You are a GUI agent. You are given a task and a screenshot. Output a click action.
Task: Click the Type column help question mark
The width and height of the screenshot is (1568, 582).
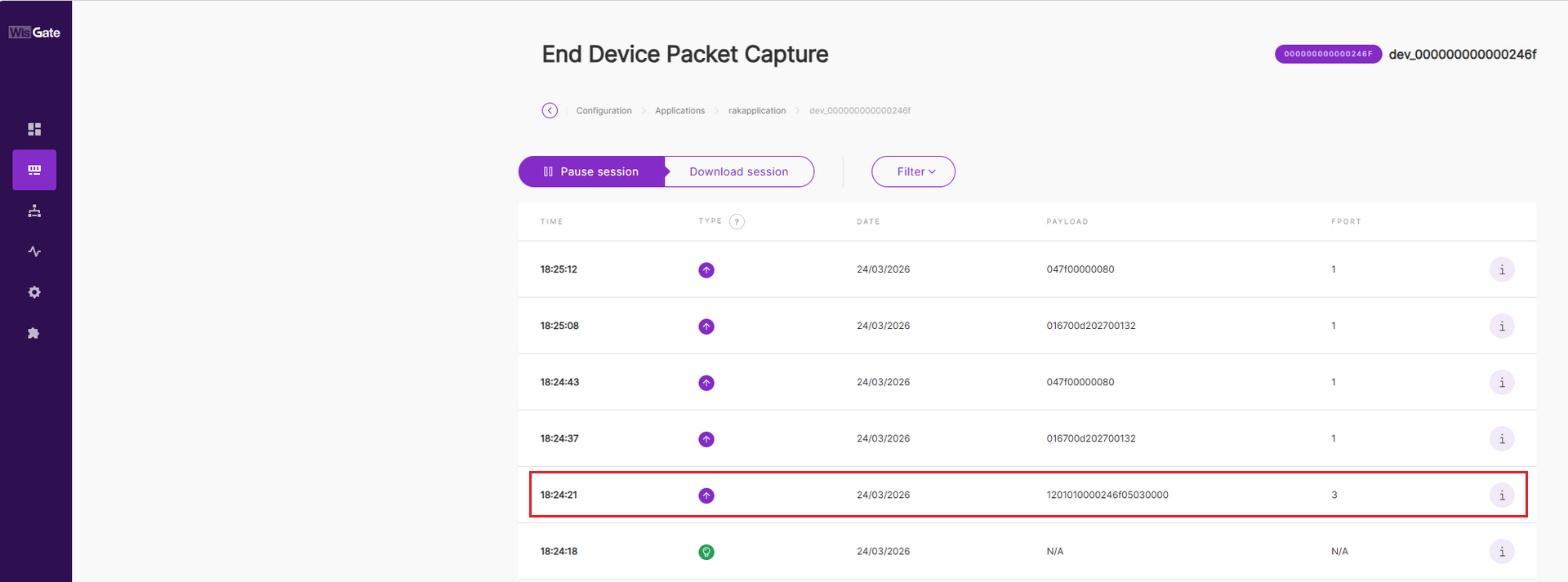[737, 222]
